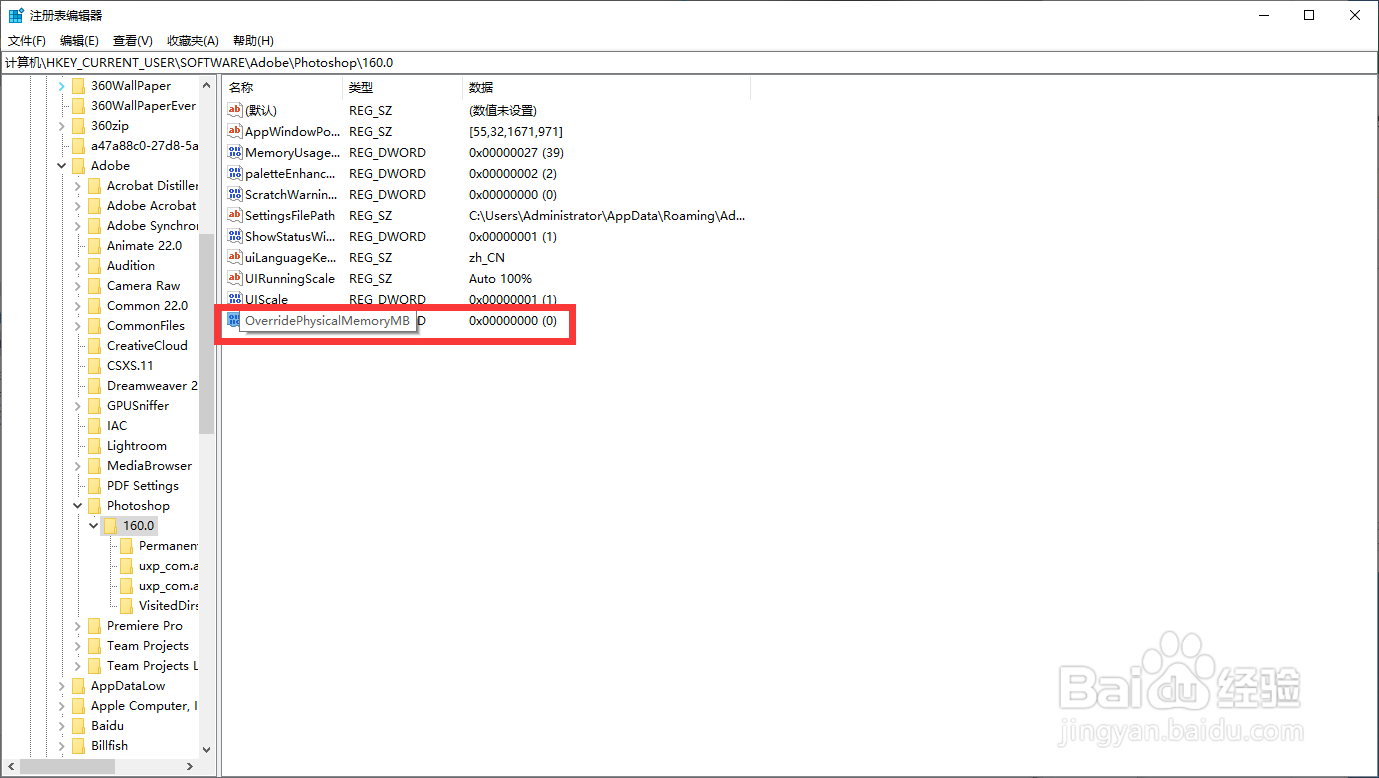1379x778 pixels.
Task: Click the Registry Editor app icon in the title bar
Action: tap(16, 15)
